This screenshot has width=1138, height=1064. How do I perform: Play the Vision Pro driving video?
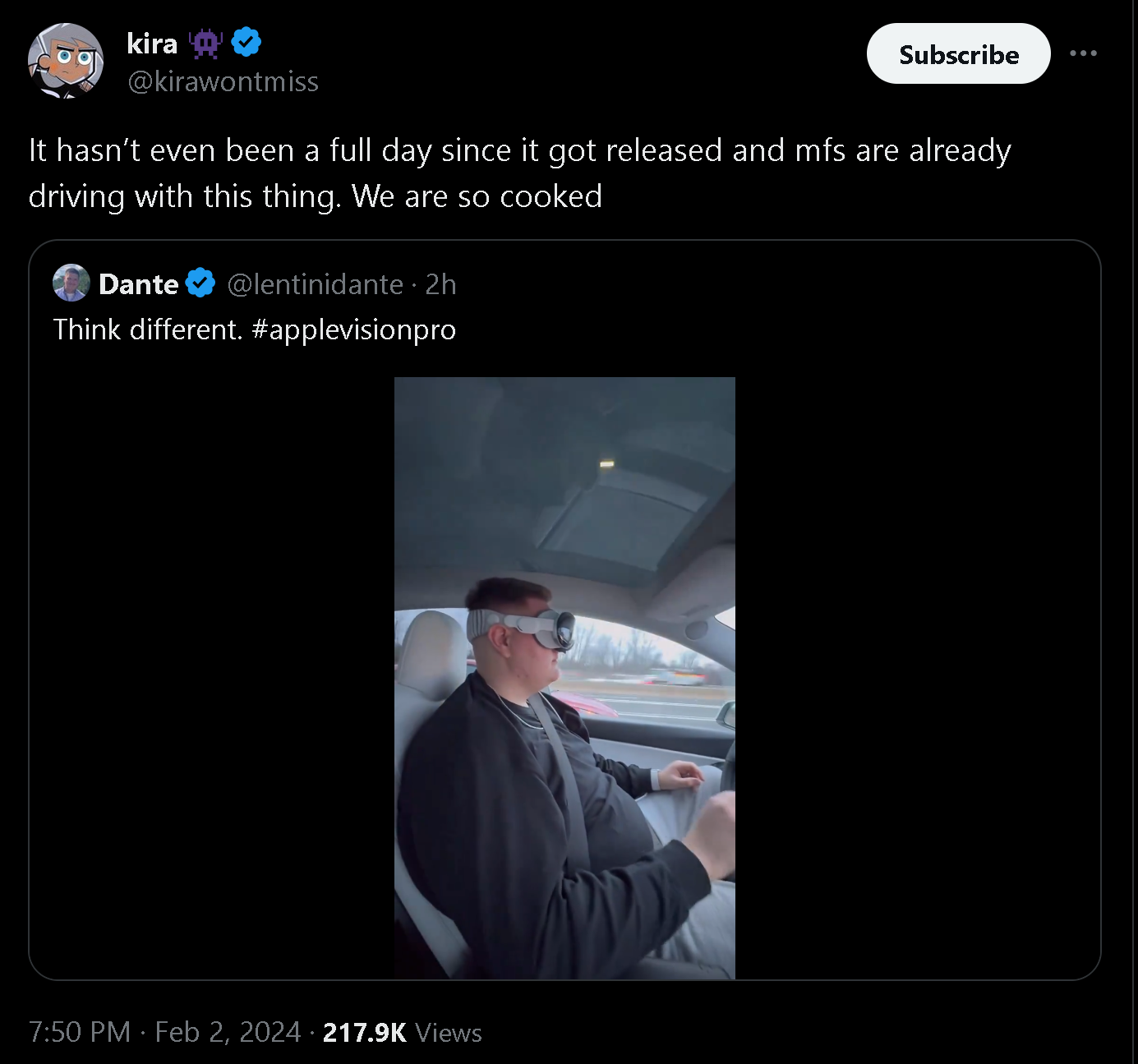click(x=564, y=678)
